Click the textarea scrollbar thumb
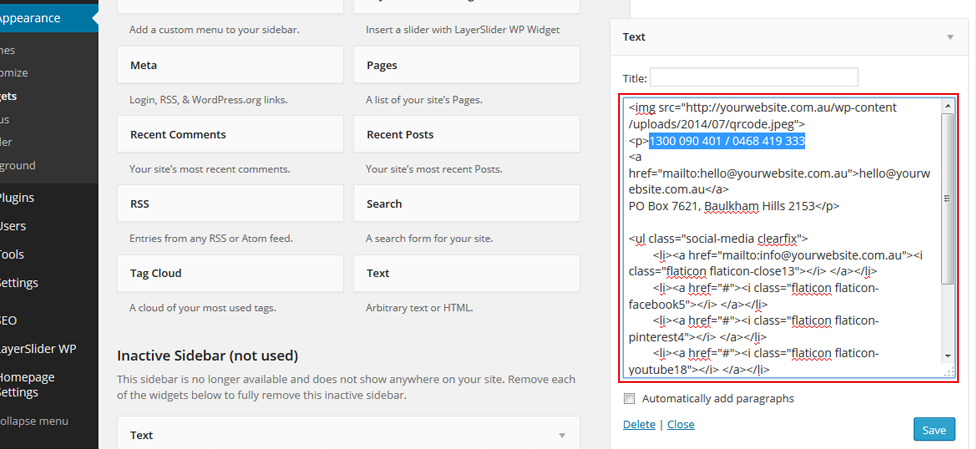 click(x=948, y=198)
